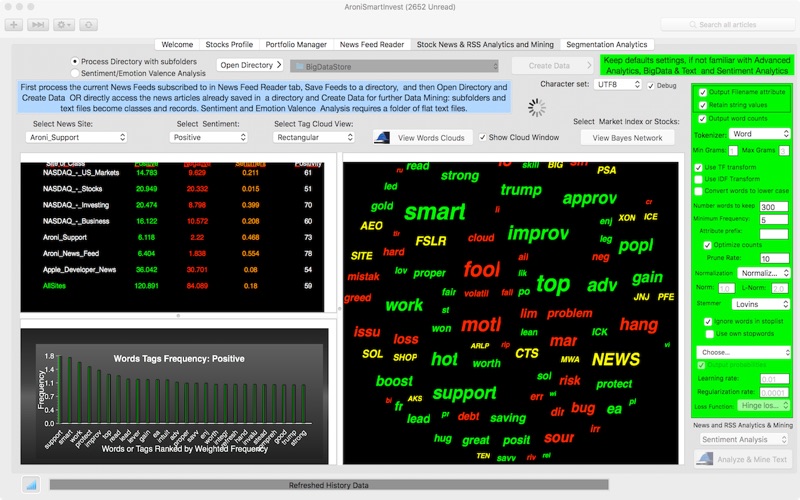Click the add (plus) toolbar button
The height and width of the screenshot is (500, 800).
[x=14, y=24]
